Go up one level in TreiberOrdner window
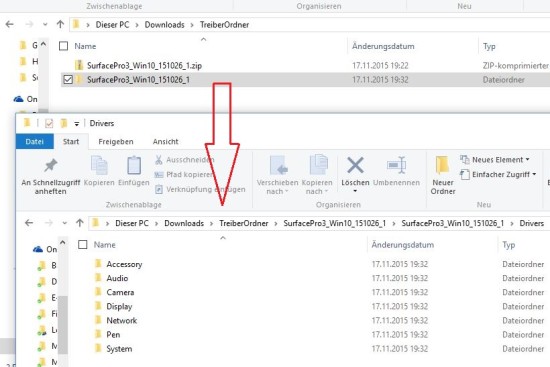The image size is (550, 367). click(60, 24)
